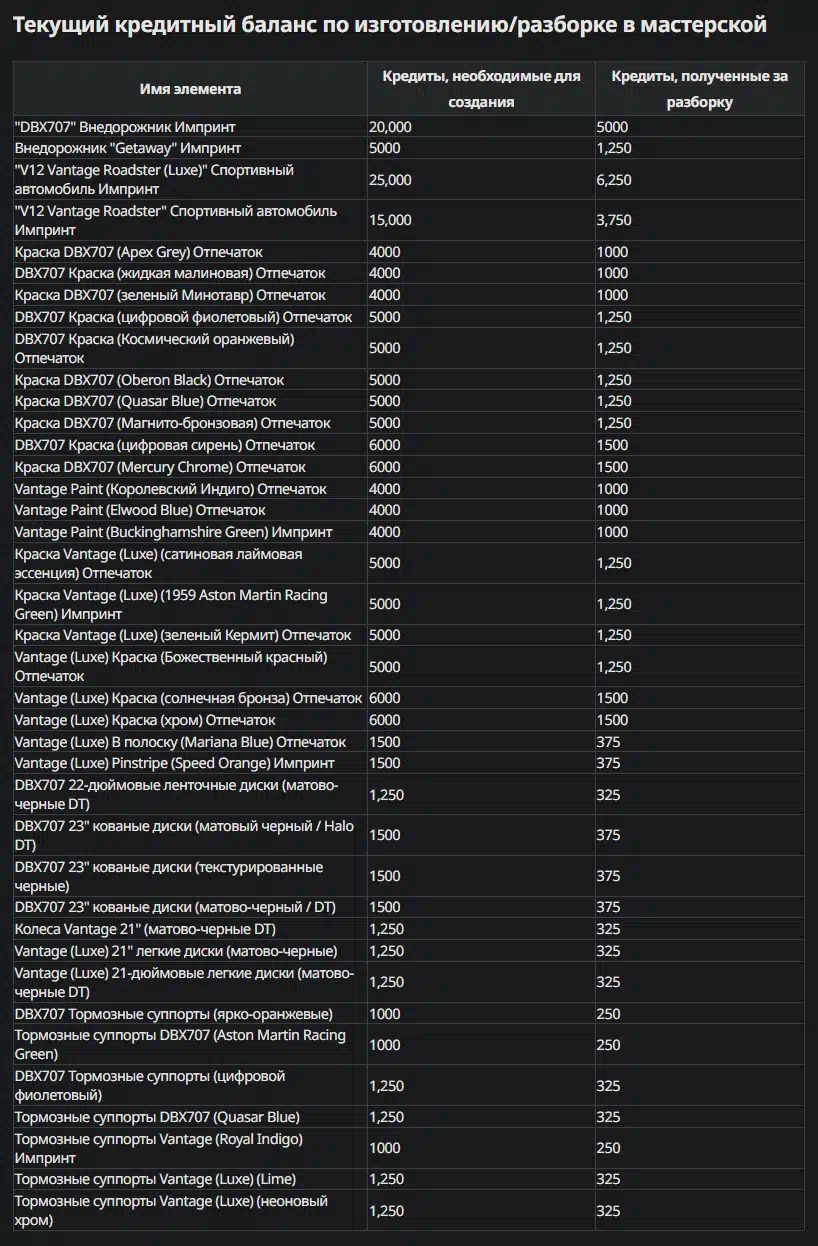This screenshot has height=1246, width=818.
Task: Select Краска Vantage (Luxe) (зеленый Кермит) row
Action: pyautogui.click(x=409, y=635)
